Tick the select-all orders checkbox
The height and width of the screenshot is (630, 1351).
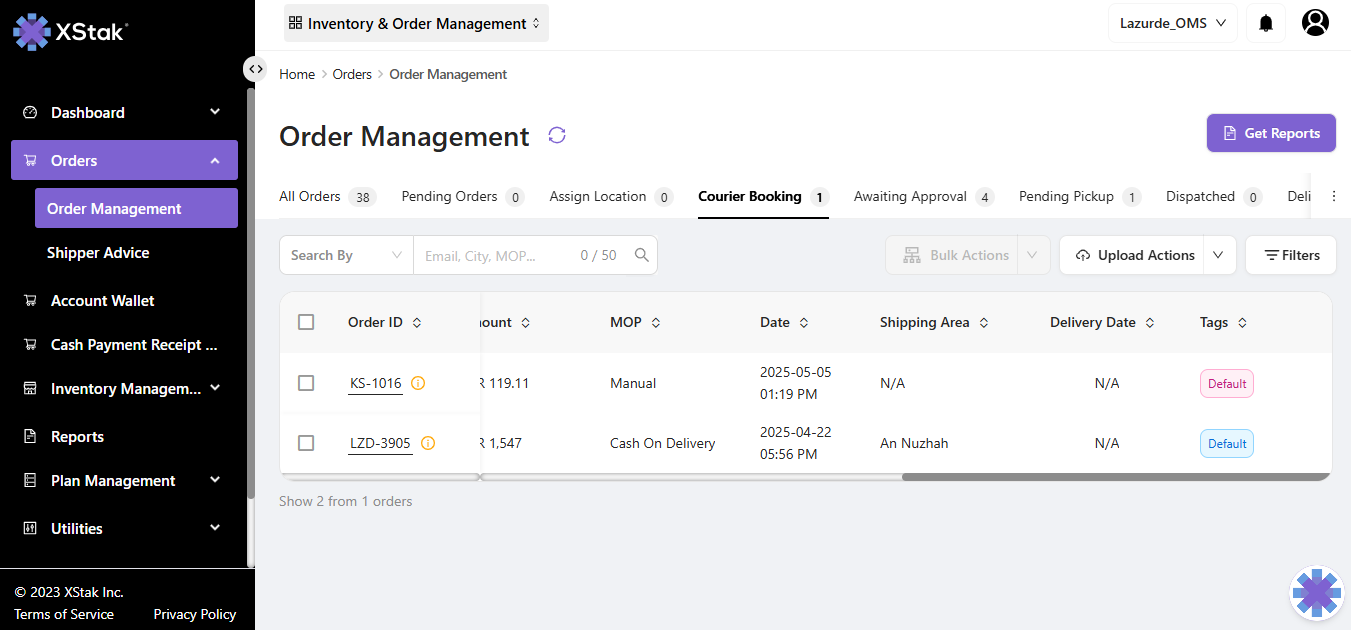click(x=306, y=322)
